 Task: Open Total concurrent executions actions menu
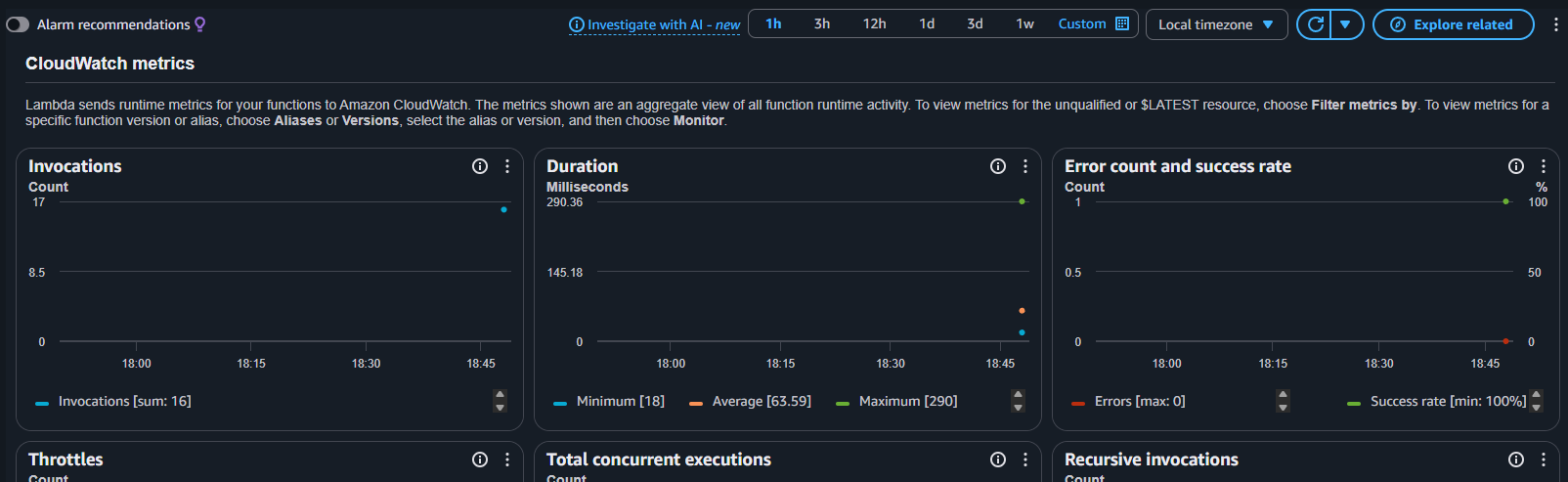(x=1025, y=460)
